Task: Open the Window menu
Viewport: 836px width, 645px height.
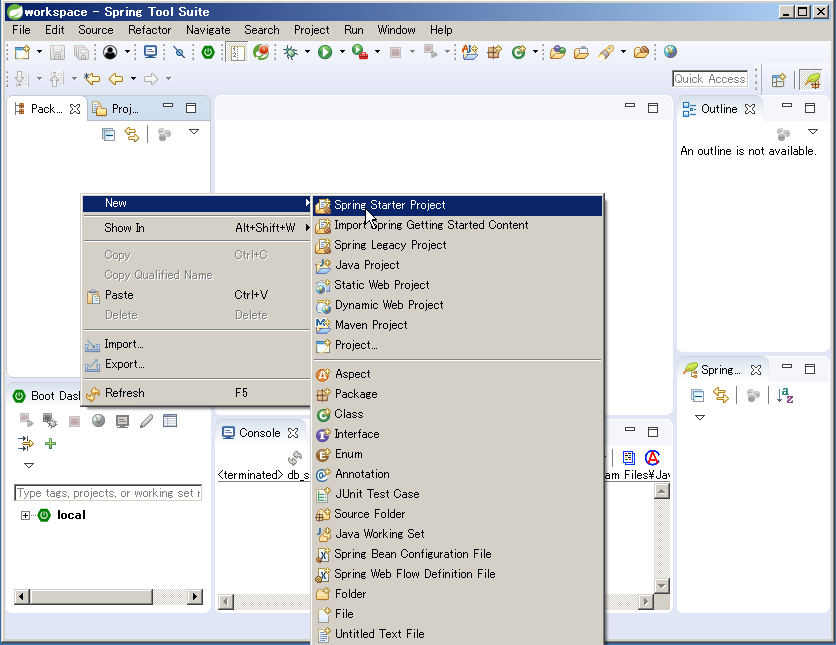Action: pyautogui.click(x=396, y=30)
